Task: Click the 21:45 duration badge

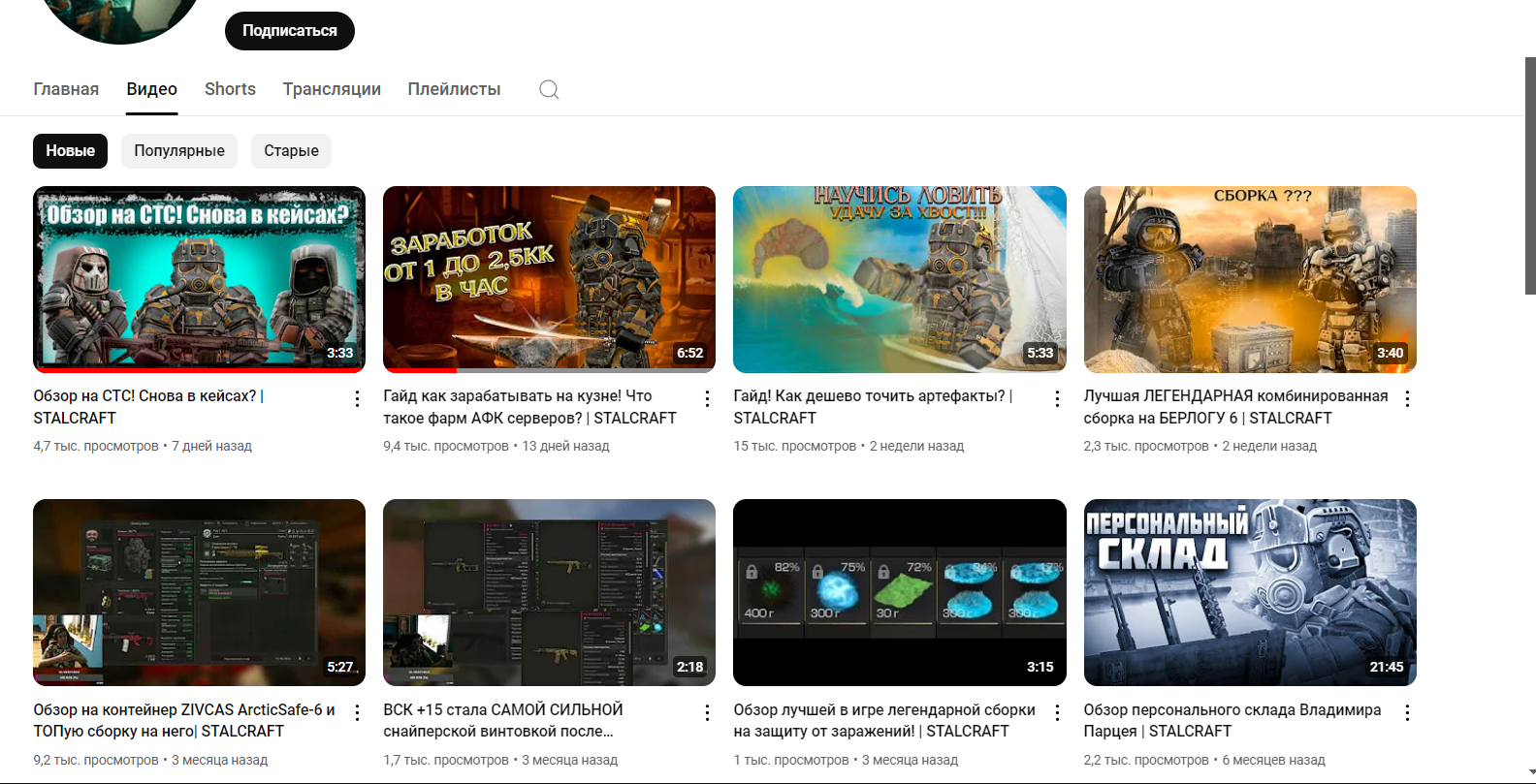Action: pyautogui.click(x=1387, y=667)
